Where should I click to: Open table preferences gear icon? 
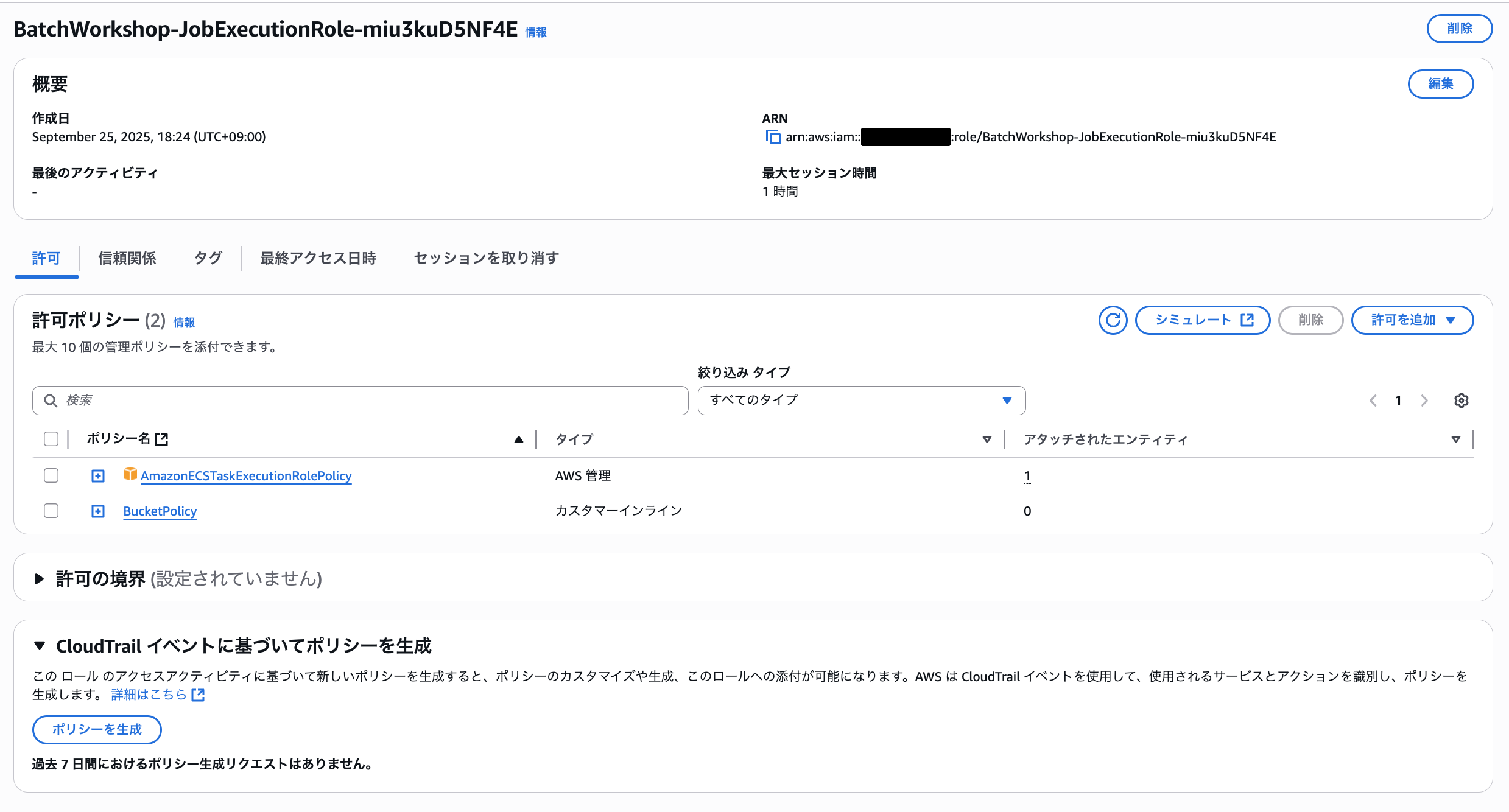coord(1461,401)
